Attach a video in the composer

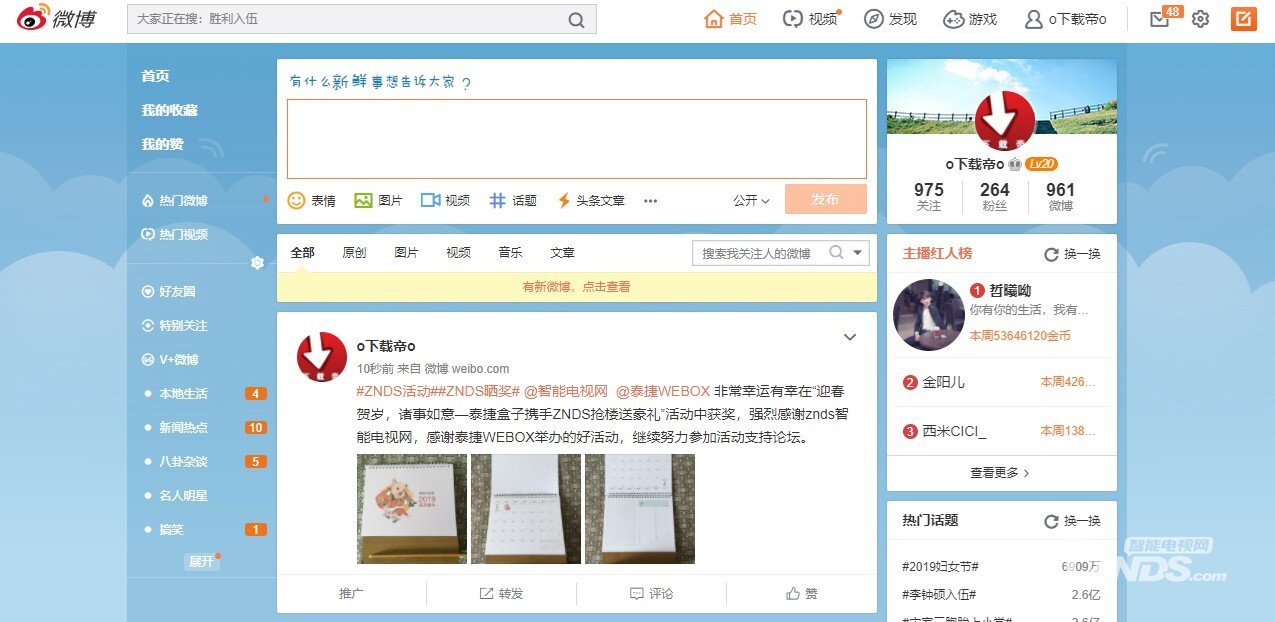[445, 200]
